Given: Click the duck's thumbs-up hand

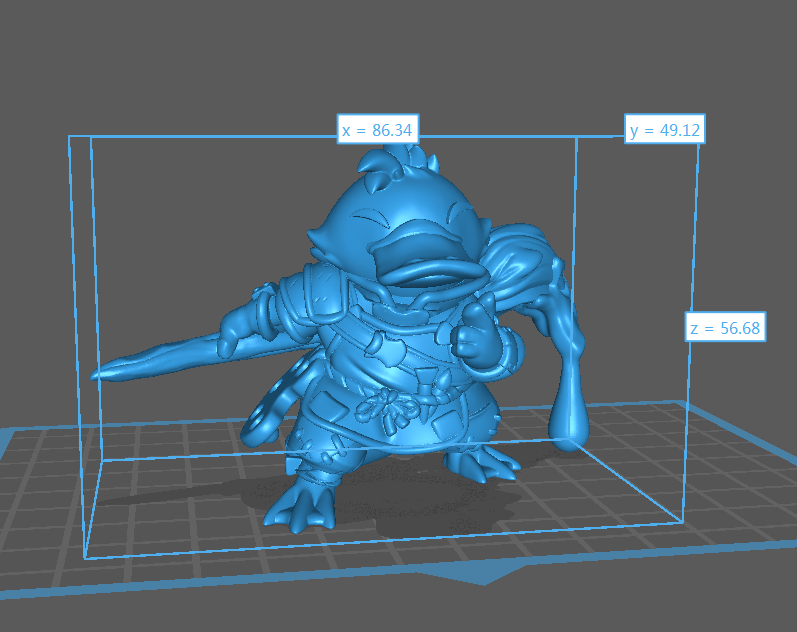Looking at the screenshot, I should [477, 335].
